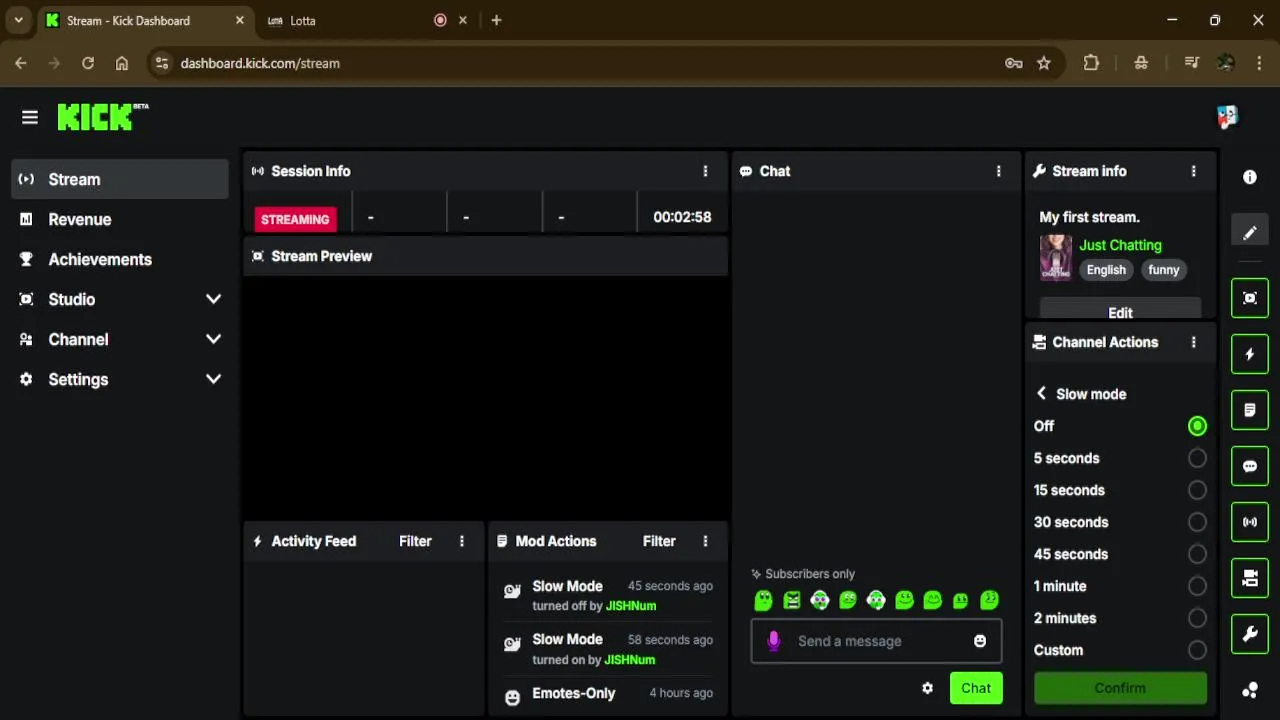Switch to Stream - Kick Dashboard tab
Screen dimensions: 1280x720
coord(145,20)
